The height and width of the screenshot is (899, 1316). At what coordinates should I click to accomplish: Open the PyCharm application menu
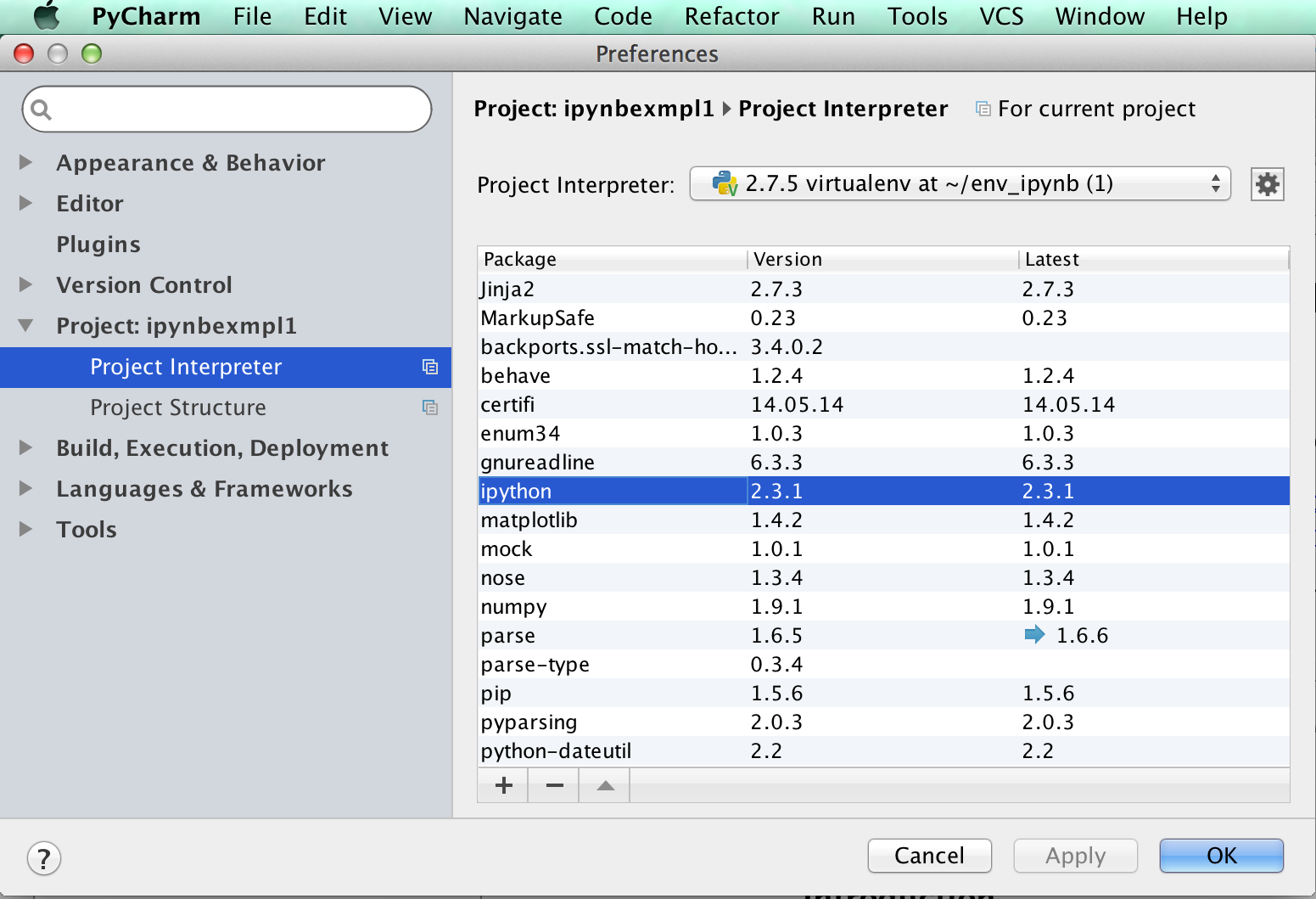pyautogui.click(x=146, y=16)
